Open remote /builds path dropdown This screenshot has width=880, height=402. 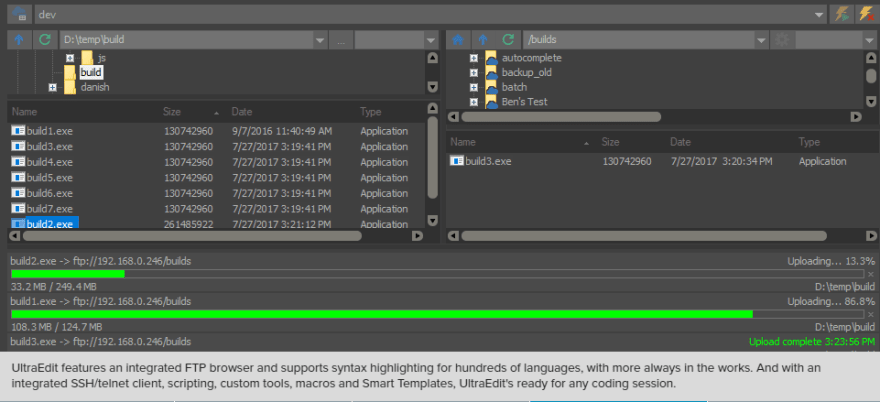[x=761, y=40]
